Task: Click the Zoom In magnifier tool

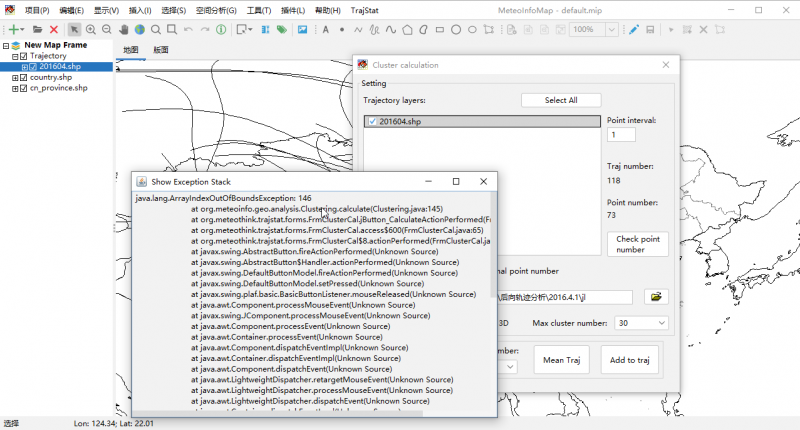Action: [x=91, y=30]
